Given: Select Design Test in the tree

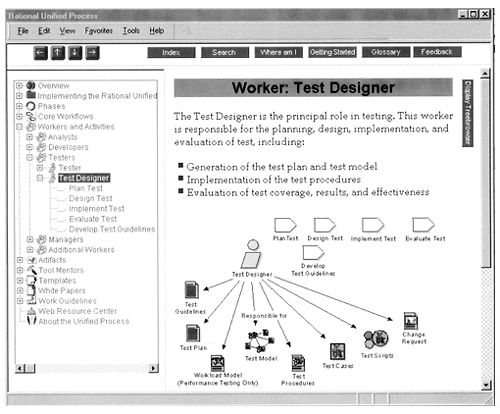Looking at the screenshot, I should [x=90, y=198].
